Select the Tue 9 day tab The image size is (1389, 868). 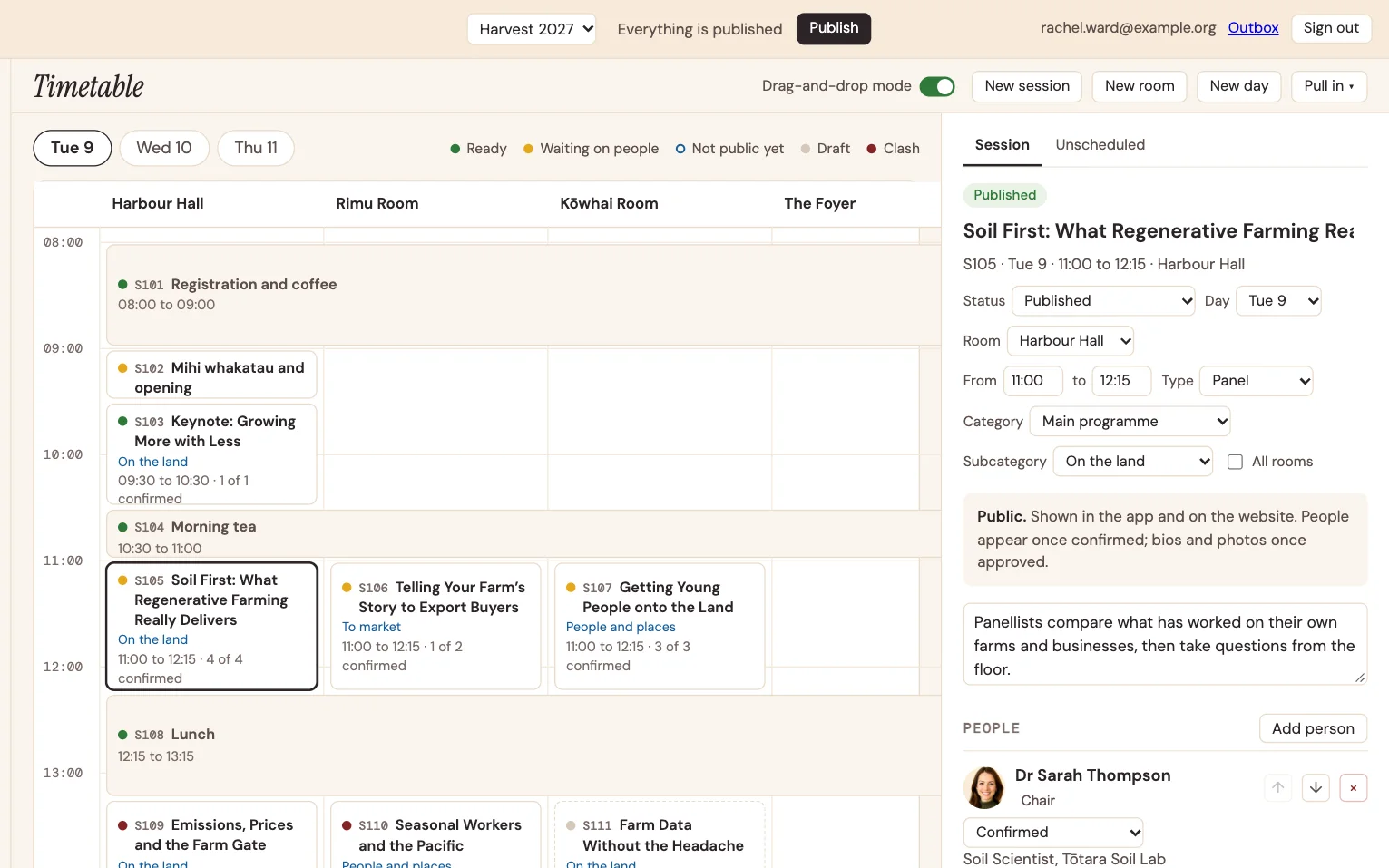[73, 148]
